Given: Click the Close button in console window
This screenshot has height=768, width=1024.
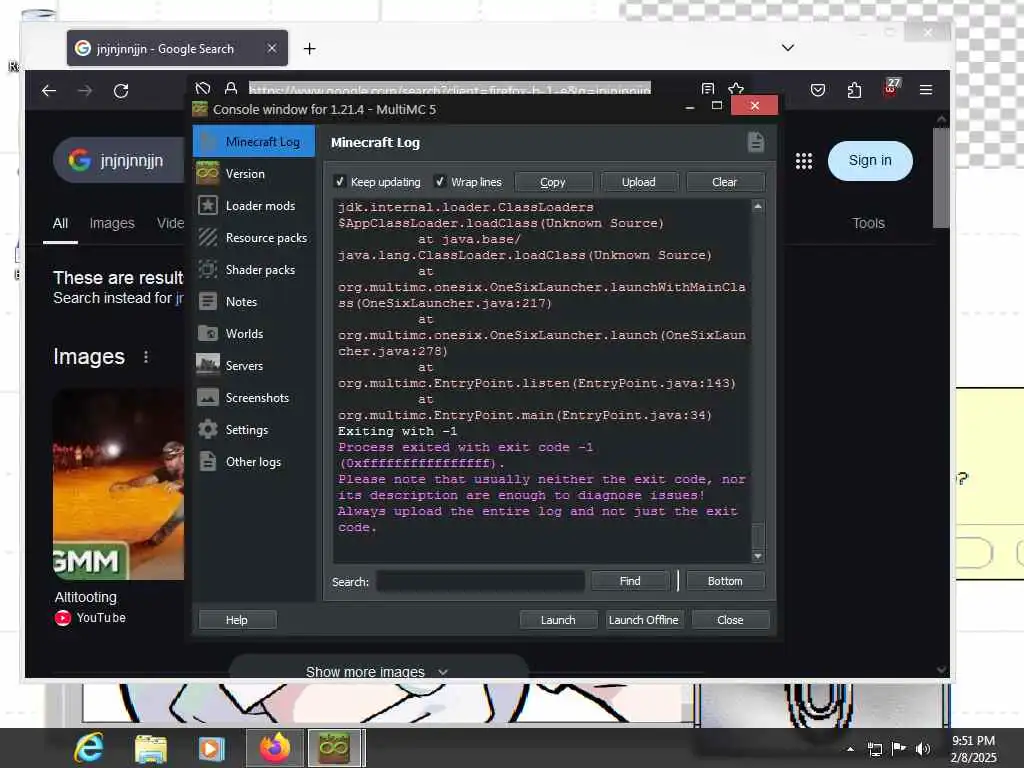Looking at the screenshot, I should [730, 620].
